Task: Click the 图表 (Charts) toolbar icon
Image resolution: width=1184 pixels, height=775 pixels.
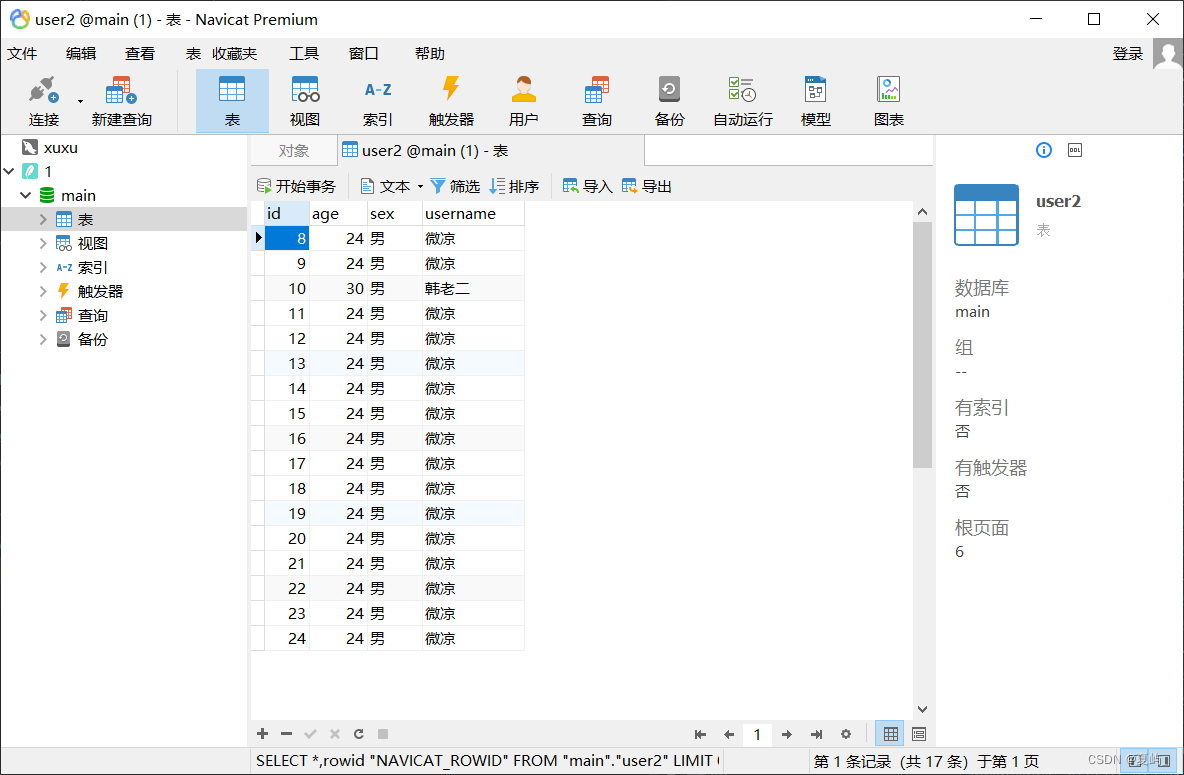Action: tap(888, 99)
